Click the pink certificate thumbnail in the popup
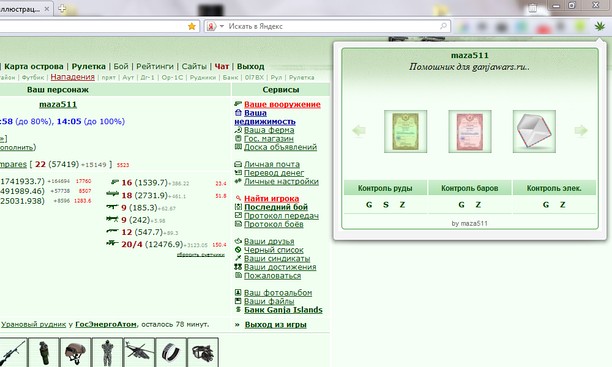This screenshot has width=612, height=367. (470, 131)
